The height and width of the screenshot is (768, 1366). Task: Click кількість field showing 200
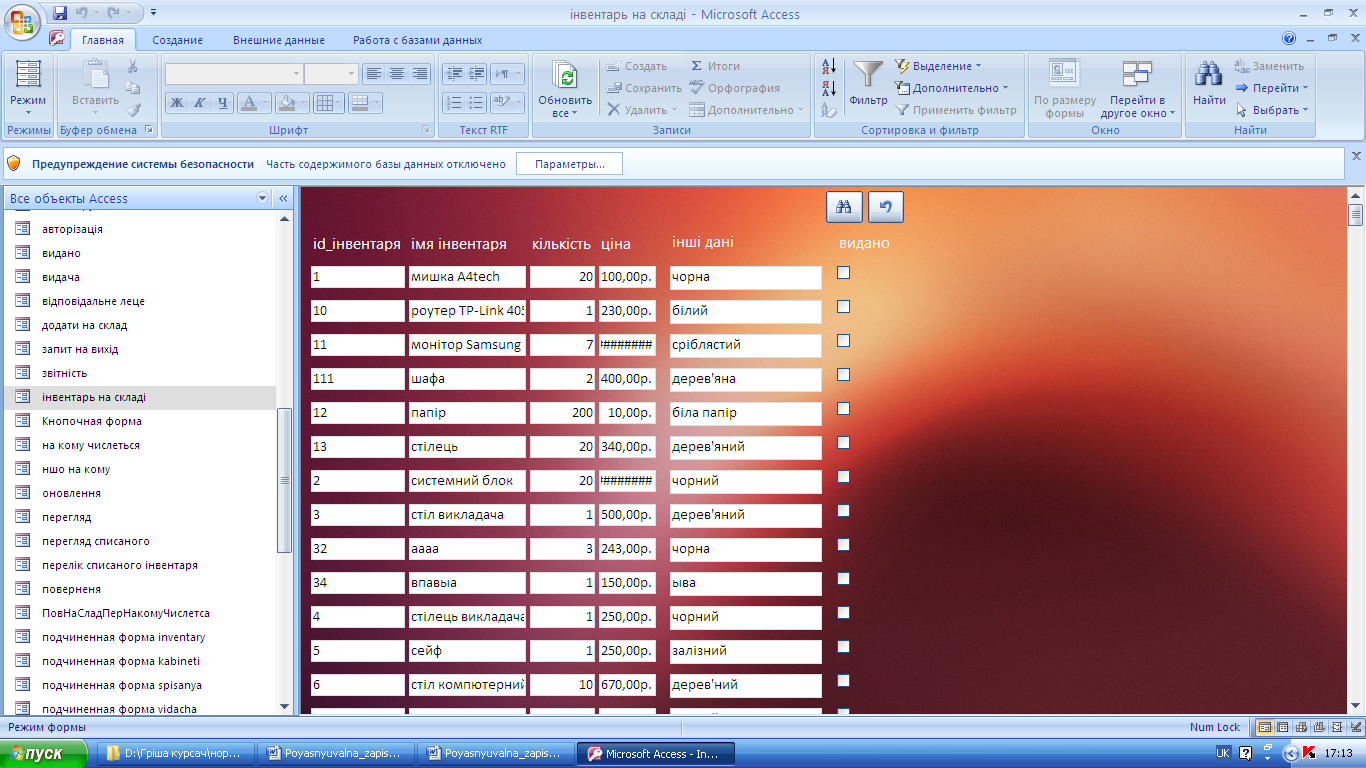coord(562,413)
